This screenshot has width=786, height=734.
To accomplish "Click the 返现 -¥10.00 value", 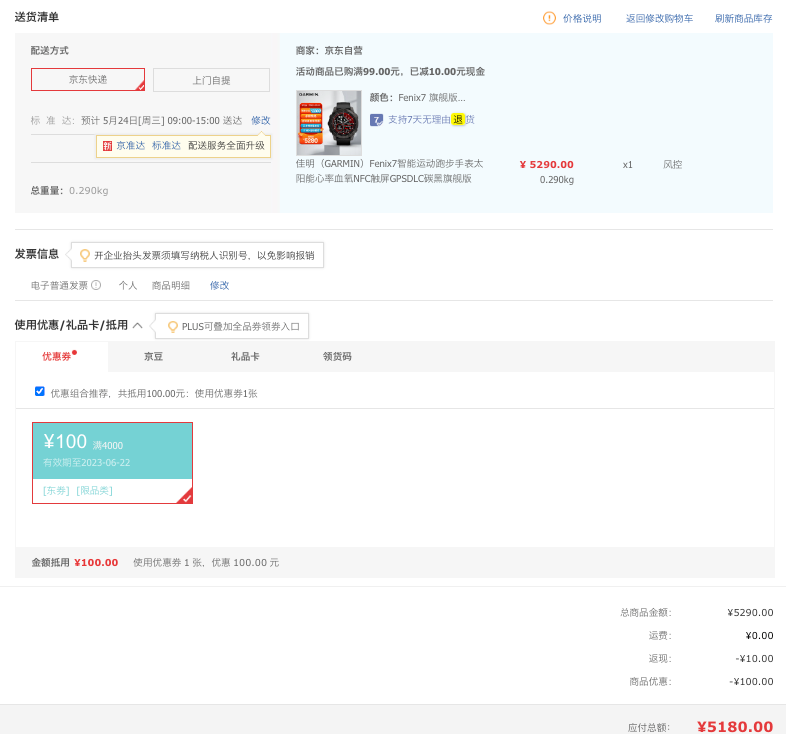I will (754, 658).
